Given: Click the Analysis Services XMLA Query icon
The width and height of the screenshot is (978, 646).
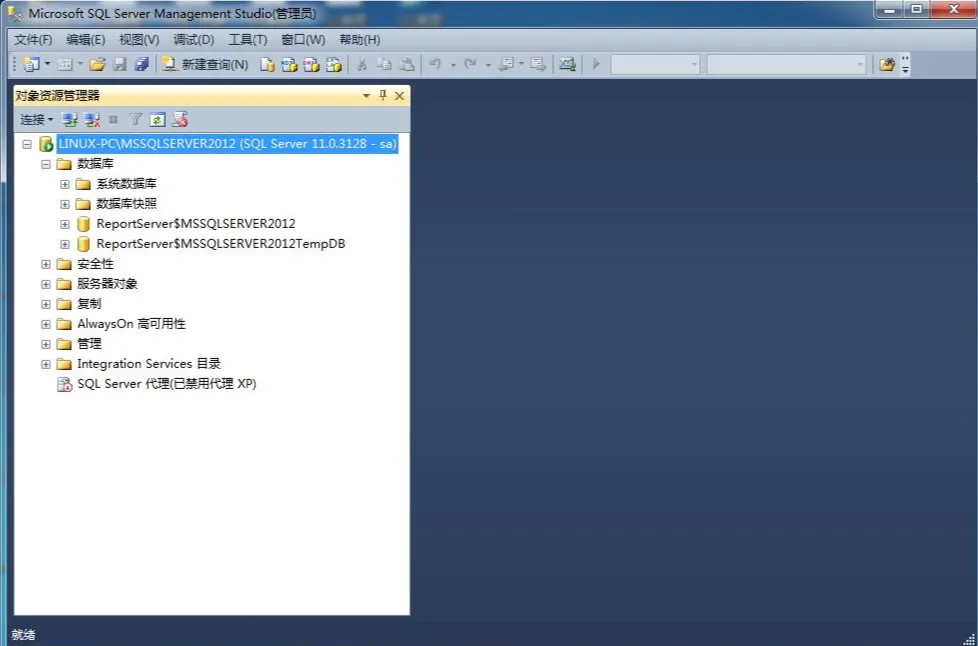Looking at the screenshot, I should click(334, 64).
